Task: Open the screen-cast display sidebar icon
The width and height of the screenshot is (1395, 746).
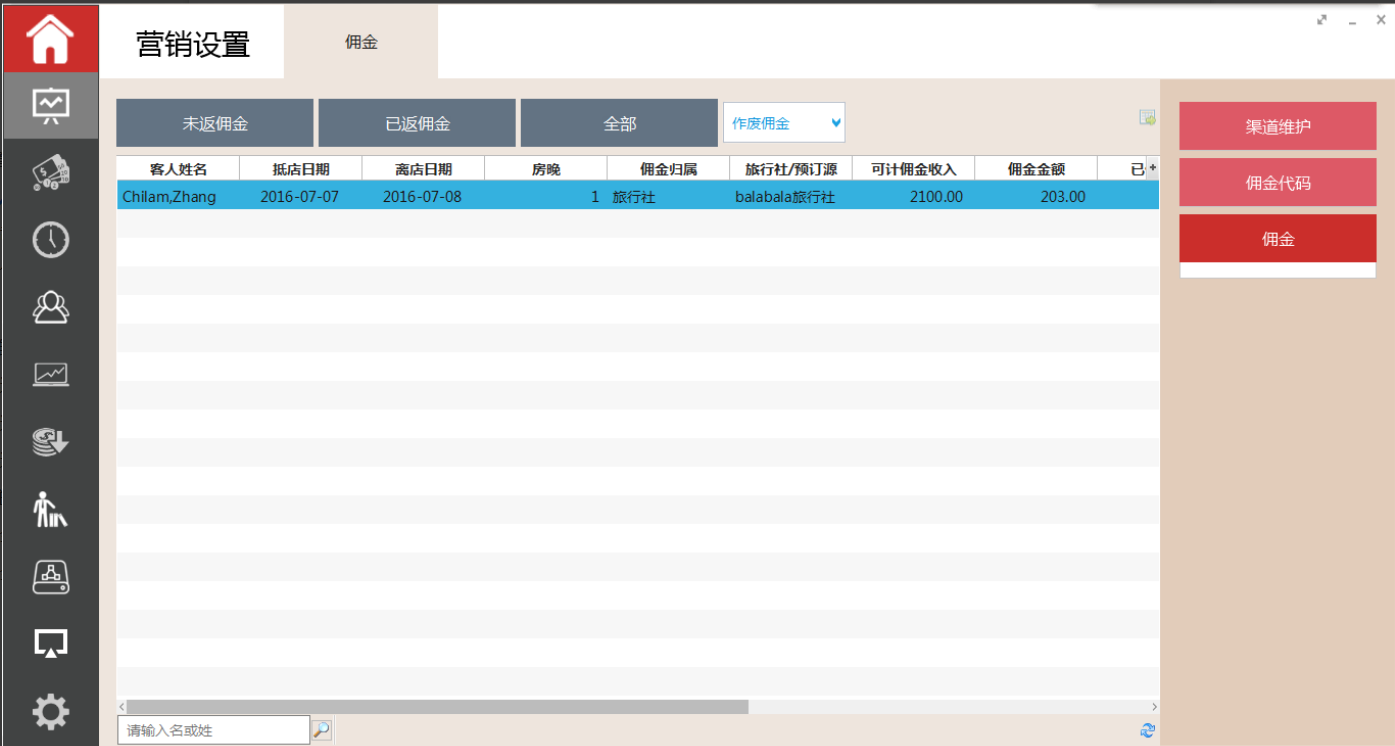Action: click(50, 643)
